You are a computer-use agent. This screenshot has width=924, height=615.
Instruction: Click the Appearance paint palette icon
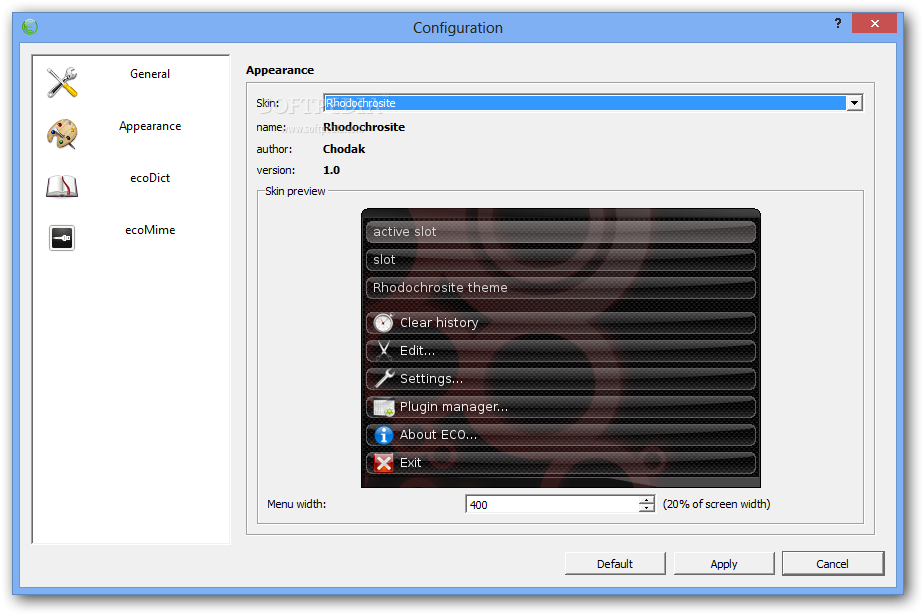point(62,134)
